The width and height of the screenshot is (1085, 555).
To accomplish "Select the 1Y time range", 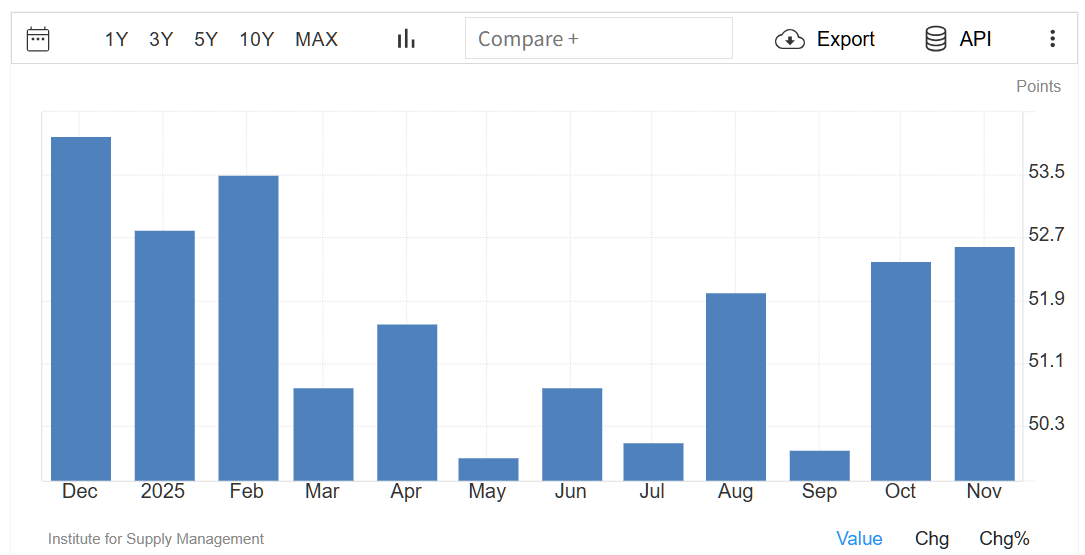I will 116,39.
